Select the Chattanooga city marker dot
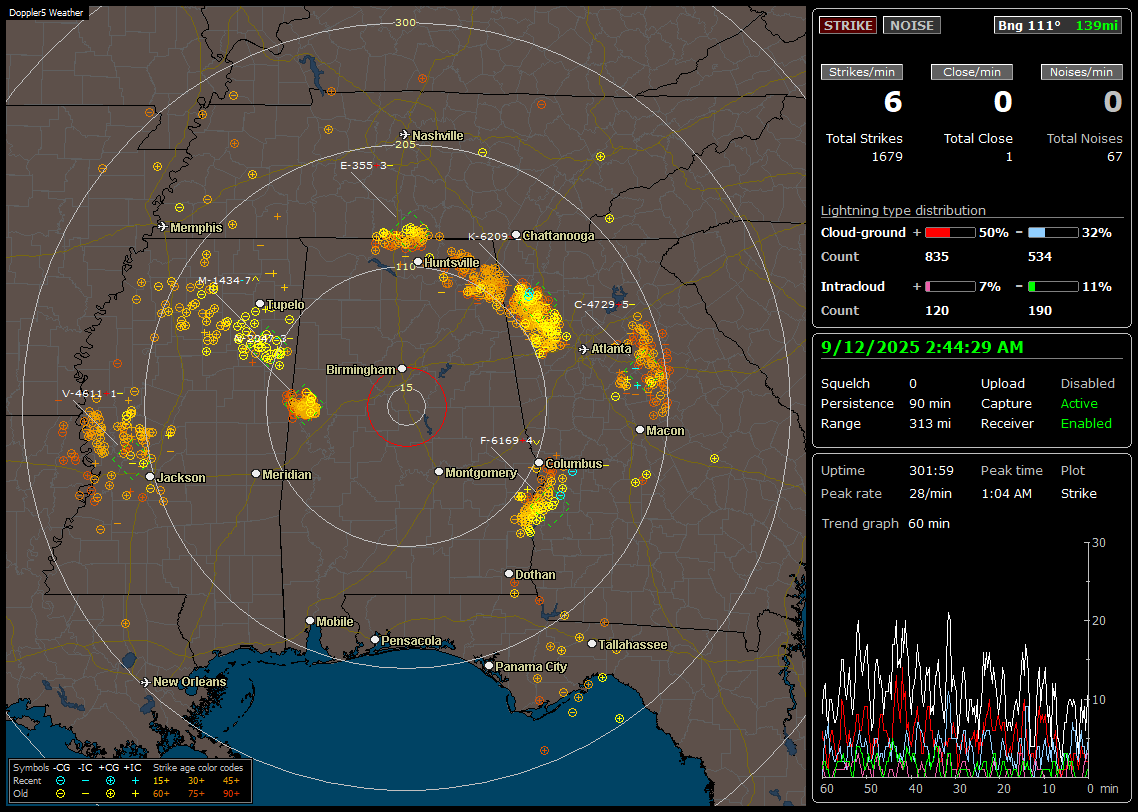The width and height of the screenshot is (1138, 812). [516, 235]
